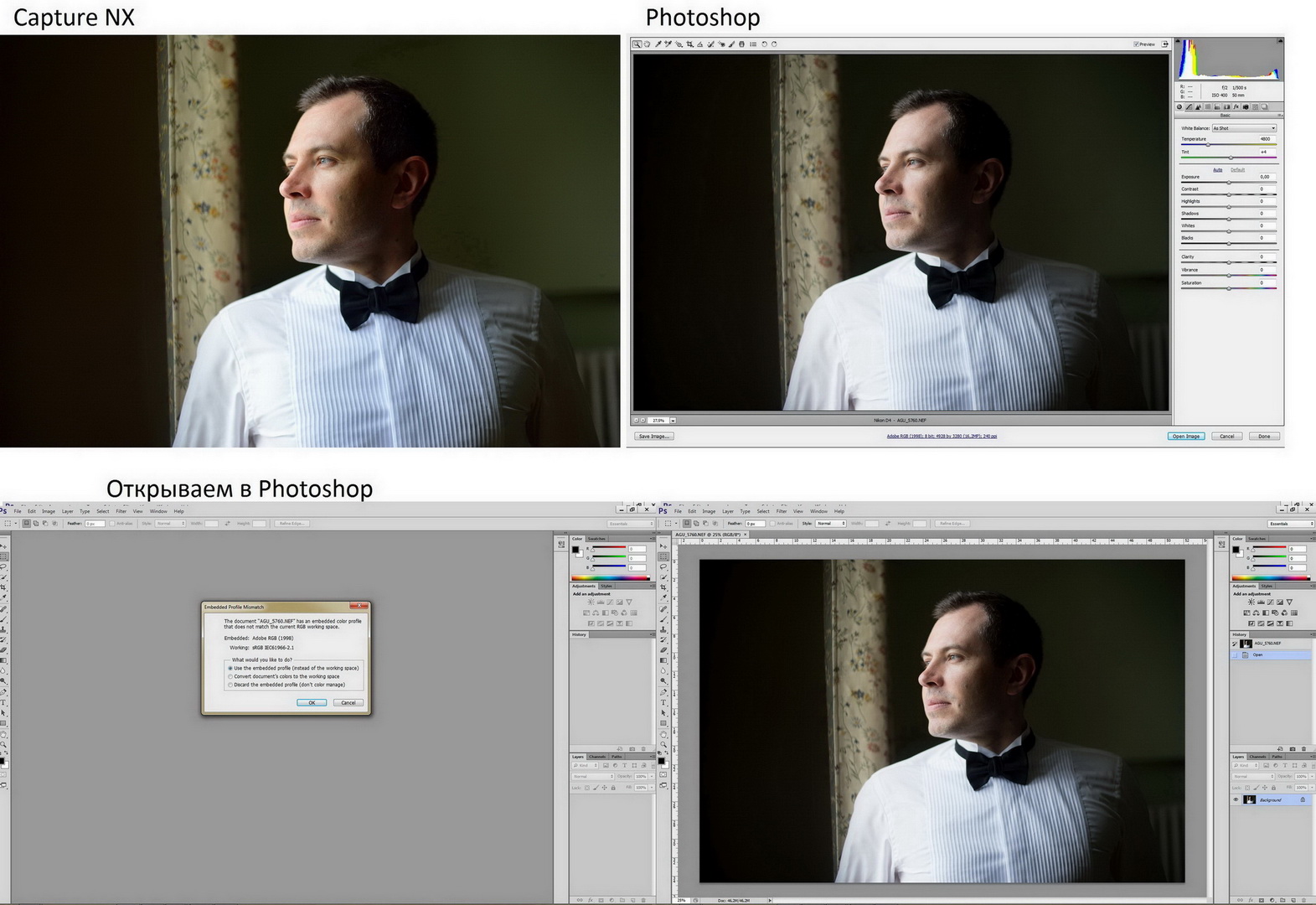
Task: Select the Open history state
Action: click(1271, 654)
